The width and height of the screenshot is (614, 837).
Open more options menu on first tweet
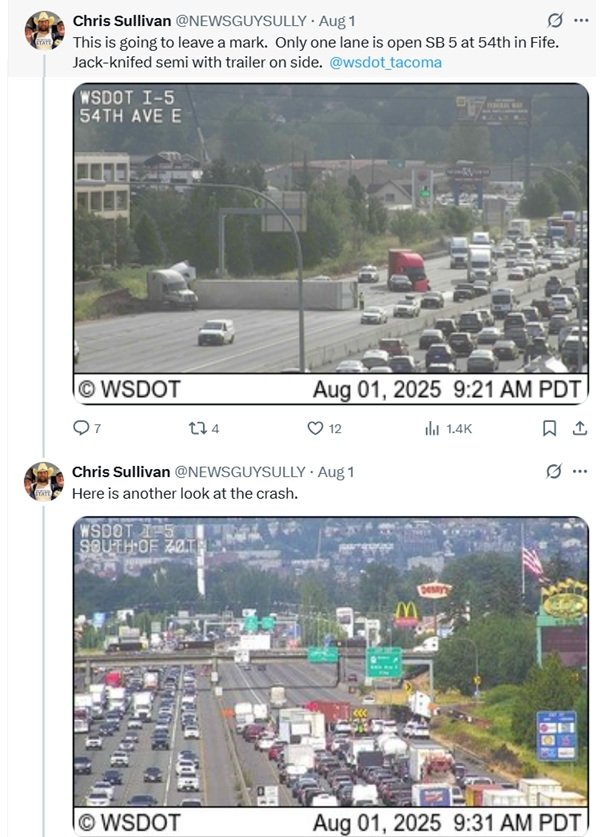pyautogui.click(x=581, y=21)
